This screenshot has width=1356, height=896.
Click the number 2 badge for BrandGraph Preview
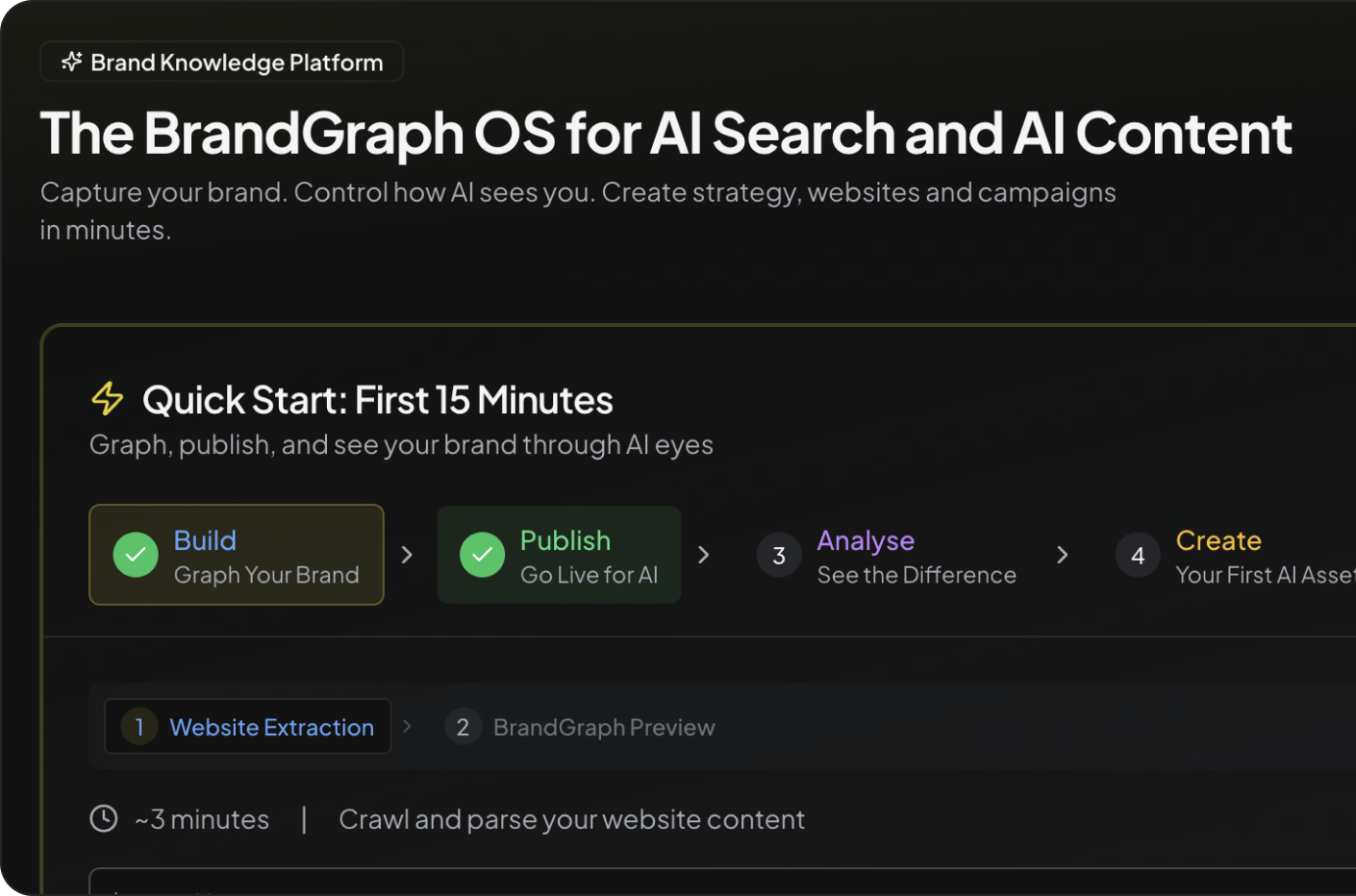pyautogui.click(x=463, y=727)
